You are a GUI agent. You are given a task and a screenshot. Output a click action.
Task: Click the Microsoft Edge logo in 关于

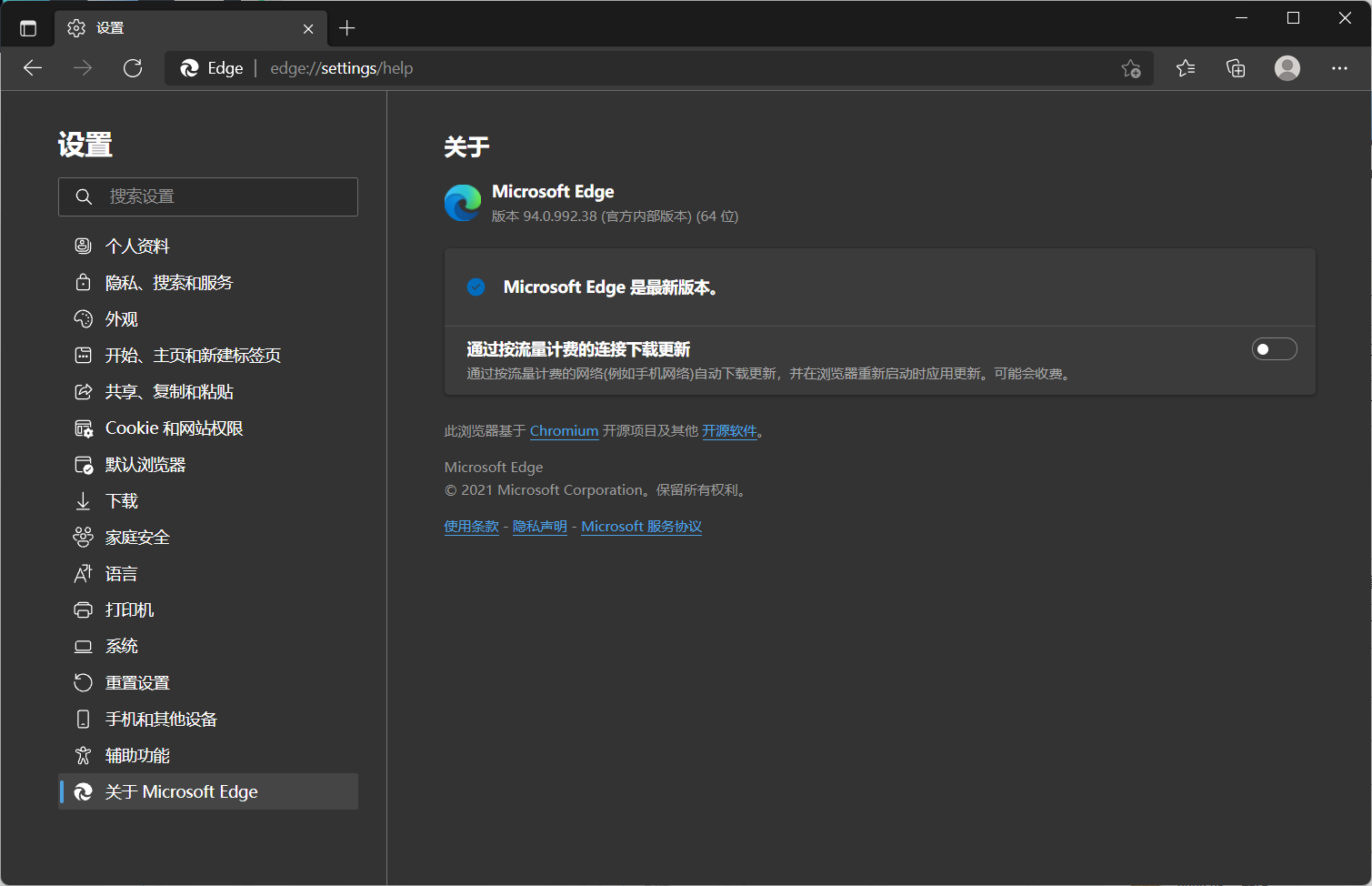(x=463, y=203)
